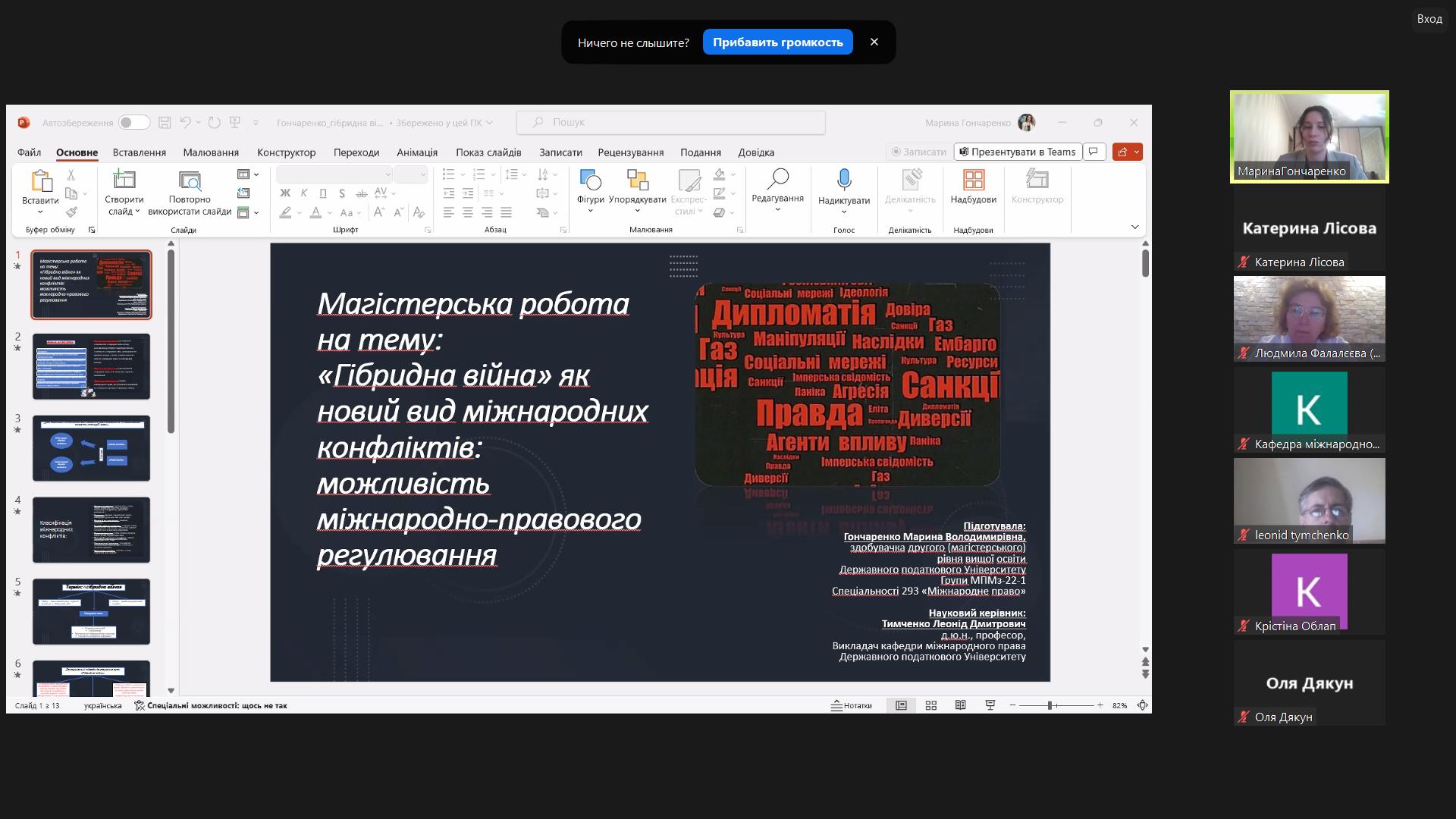Switch to the Анімація tab
Screen dimensions: 1456x819
[x=417, y=152]
